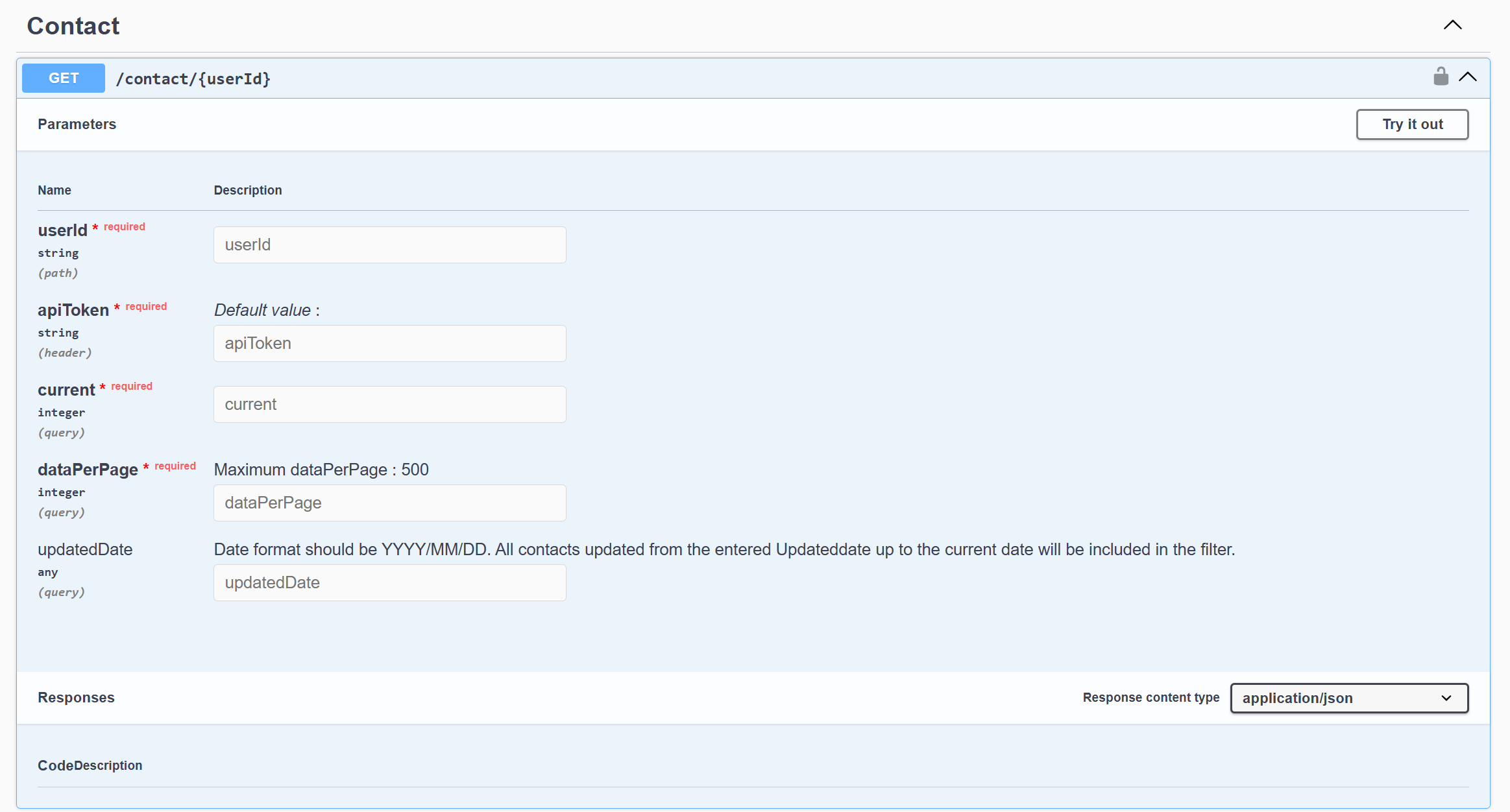
Task: Open the Response content type dropdown
Action: click(1348, 698)
